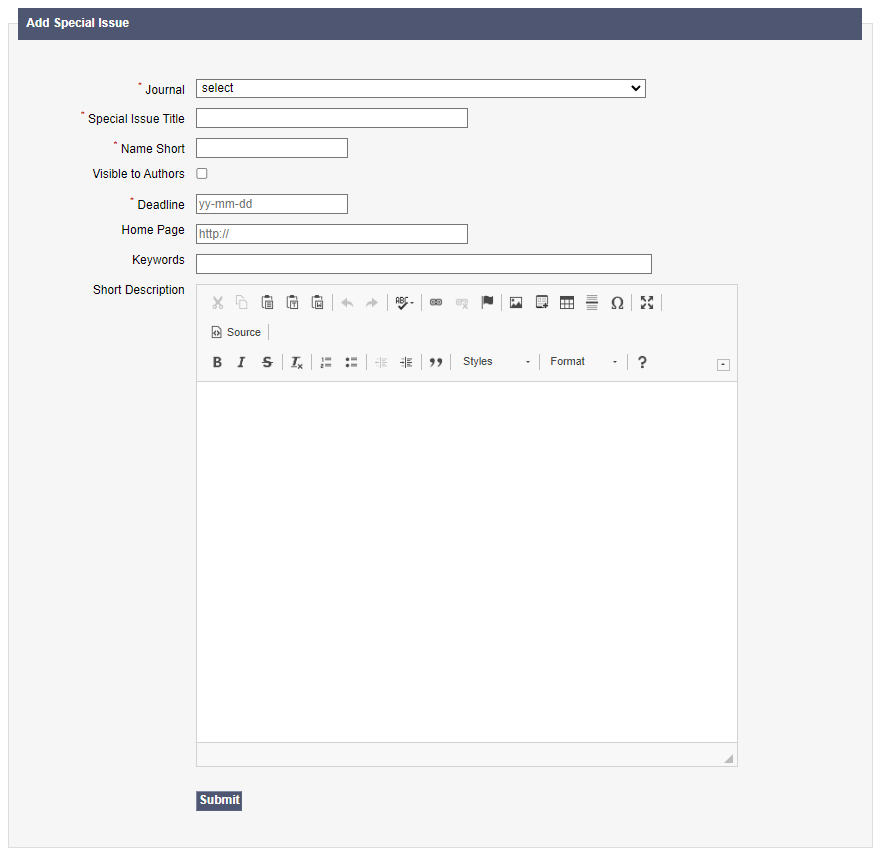Image resolution: width=887 pixels, height=861 pixels.
Task: Click the Submit button
Action: pyautogui.click(x=219, y=800)
